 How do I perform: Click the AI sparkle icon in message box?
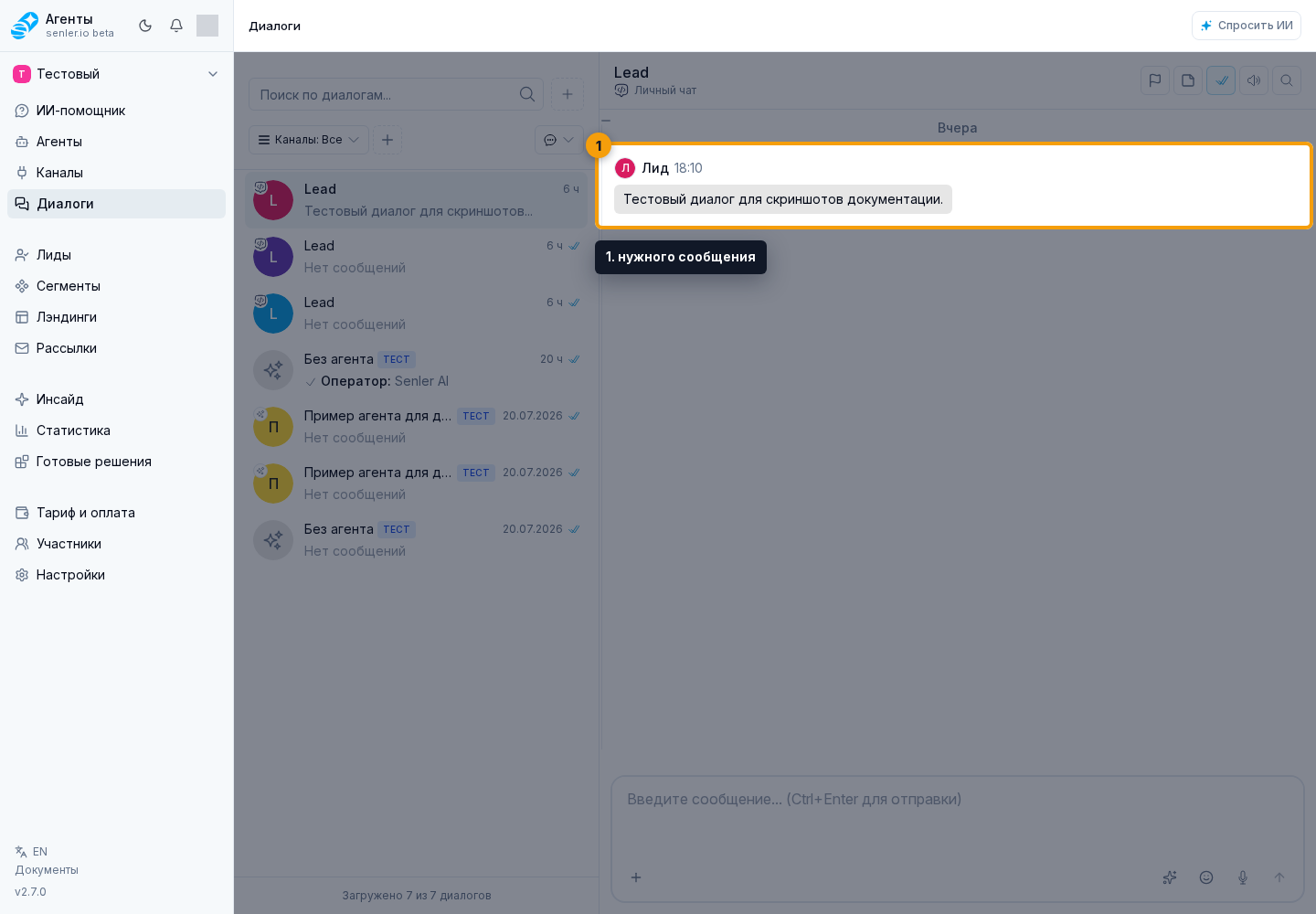(1170, 877)
